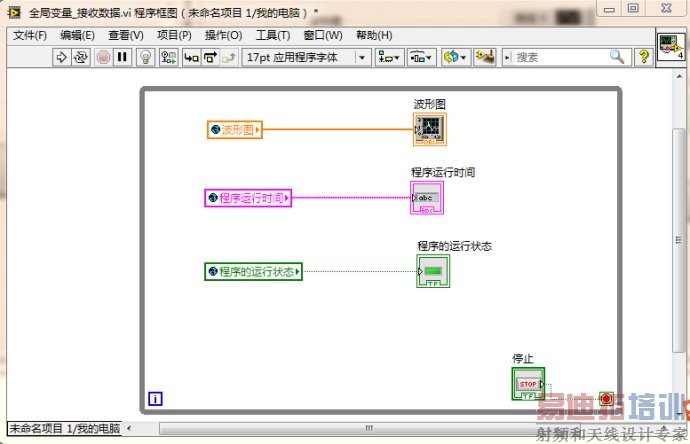690x444 pixels.
Task: Click the Clean Up Diagram button
Action: tap(485, 57)
